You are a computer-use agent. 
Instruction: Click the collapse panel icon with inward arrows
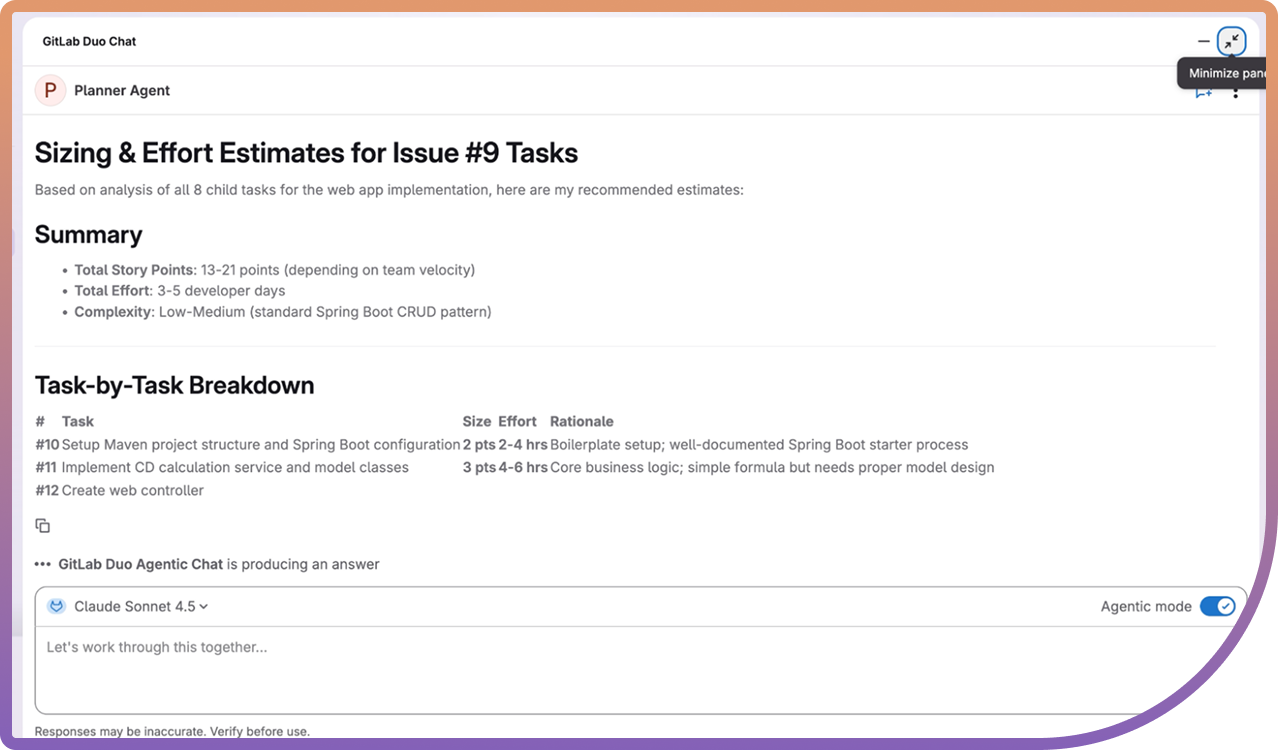(x=1231, y=41)
